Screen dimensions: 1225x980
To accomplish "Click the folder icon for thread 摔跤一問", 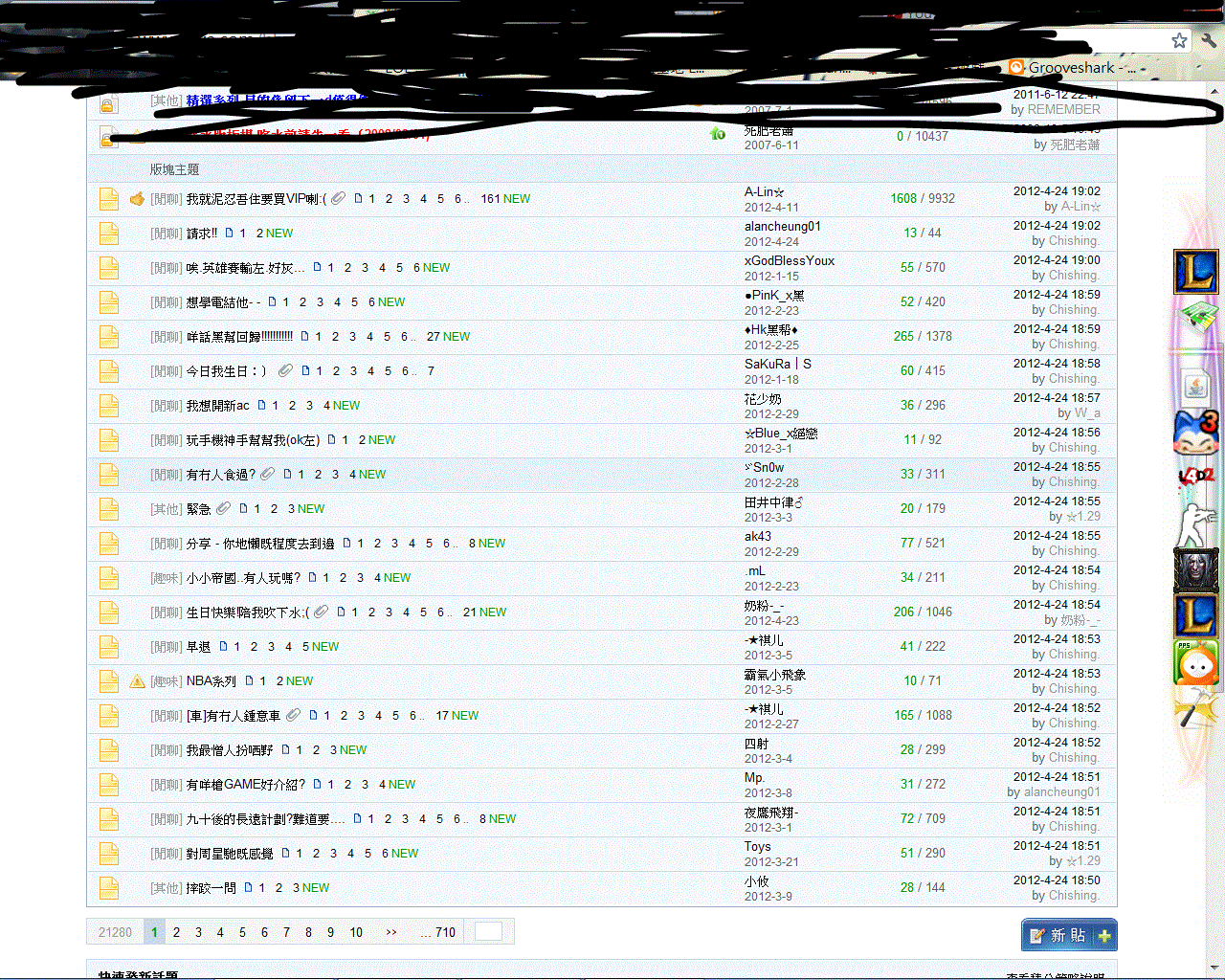I will [x=109, y=888].
